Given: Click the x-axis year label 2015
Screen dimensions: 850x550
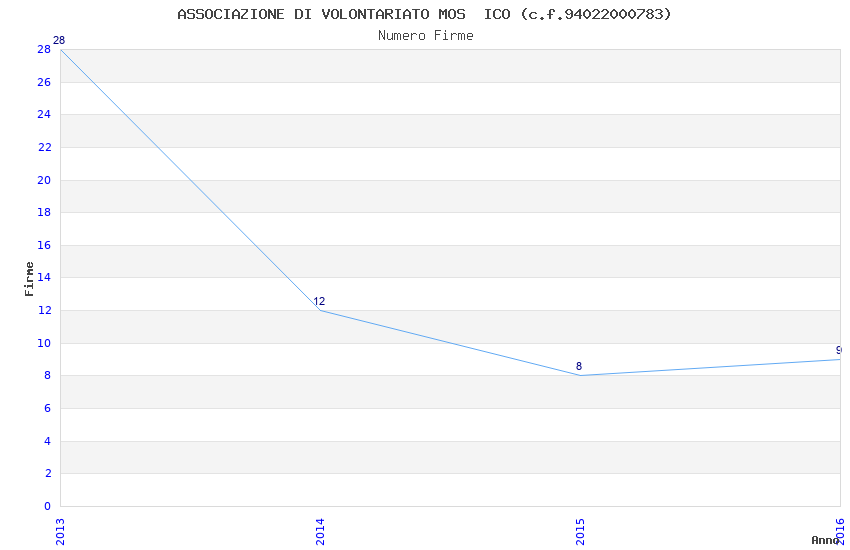Looking at the screenshot, I should pyautogui.click(x=581, y=532).
